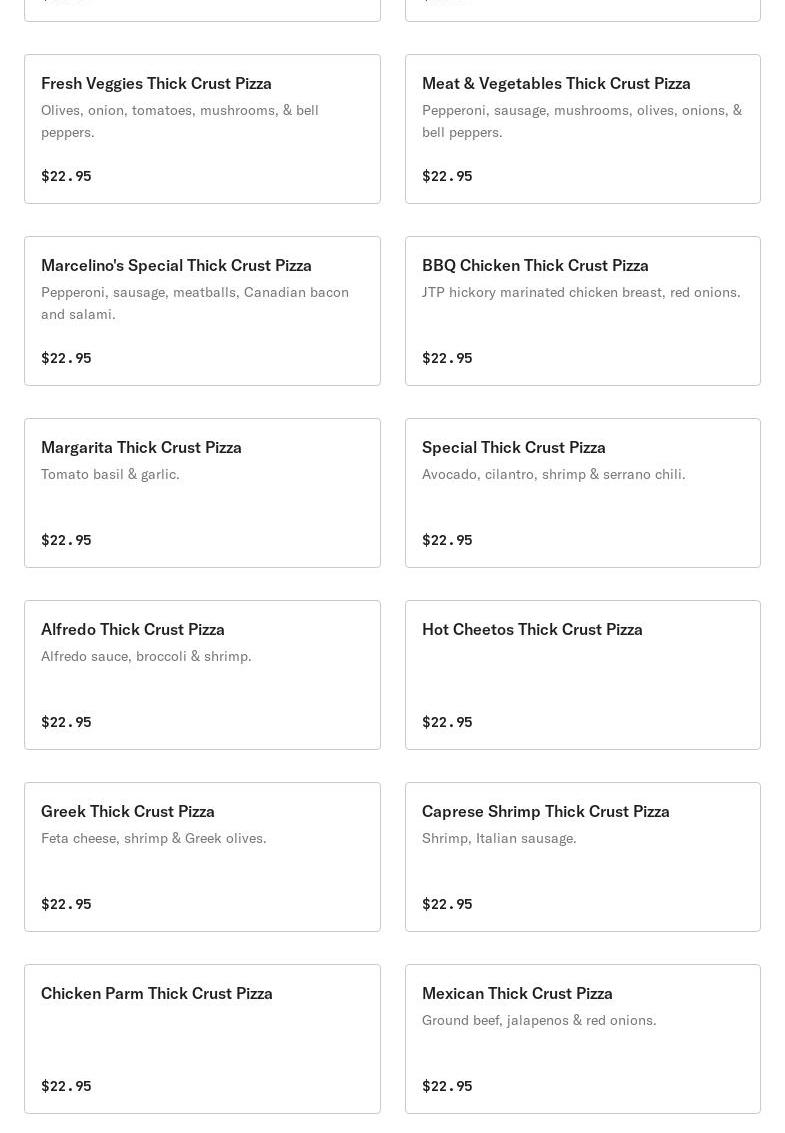The image size is (785, 1133).
Task: Click the "Ground beef, jalapenos & red onions" text
Action: [539, 1020]
